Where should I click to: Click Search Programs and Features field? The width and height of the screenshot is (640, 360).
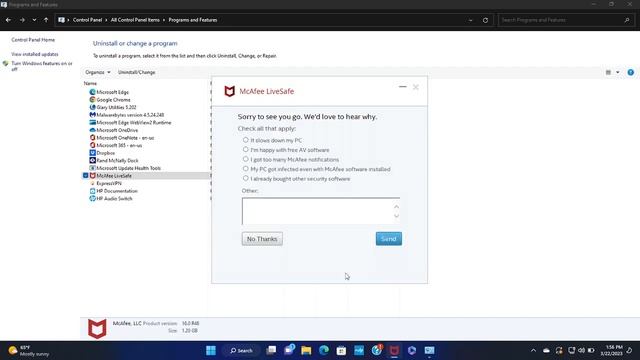point(566,20)
